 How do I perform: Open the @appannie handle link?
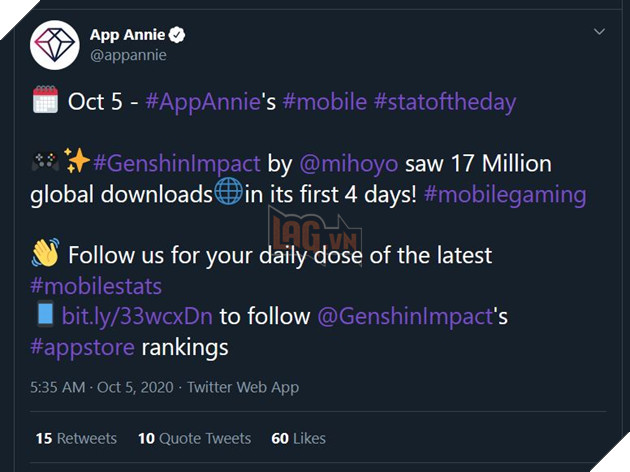pyautogui.click(x=127, y=56)
